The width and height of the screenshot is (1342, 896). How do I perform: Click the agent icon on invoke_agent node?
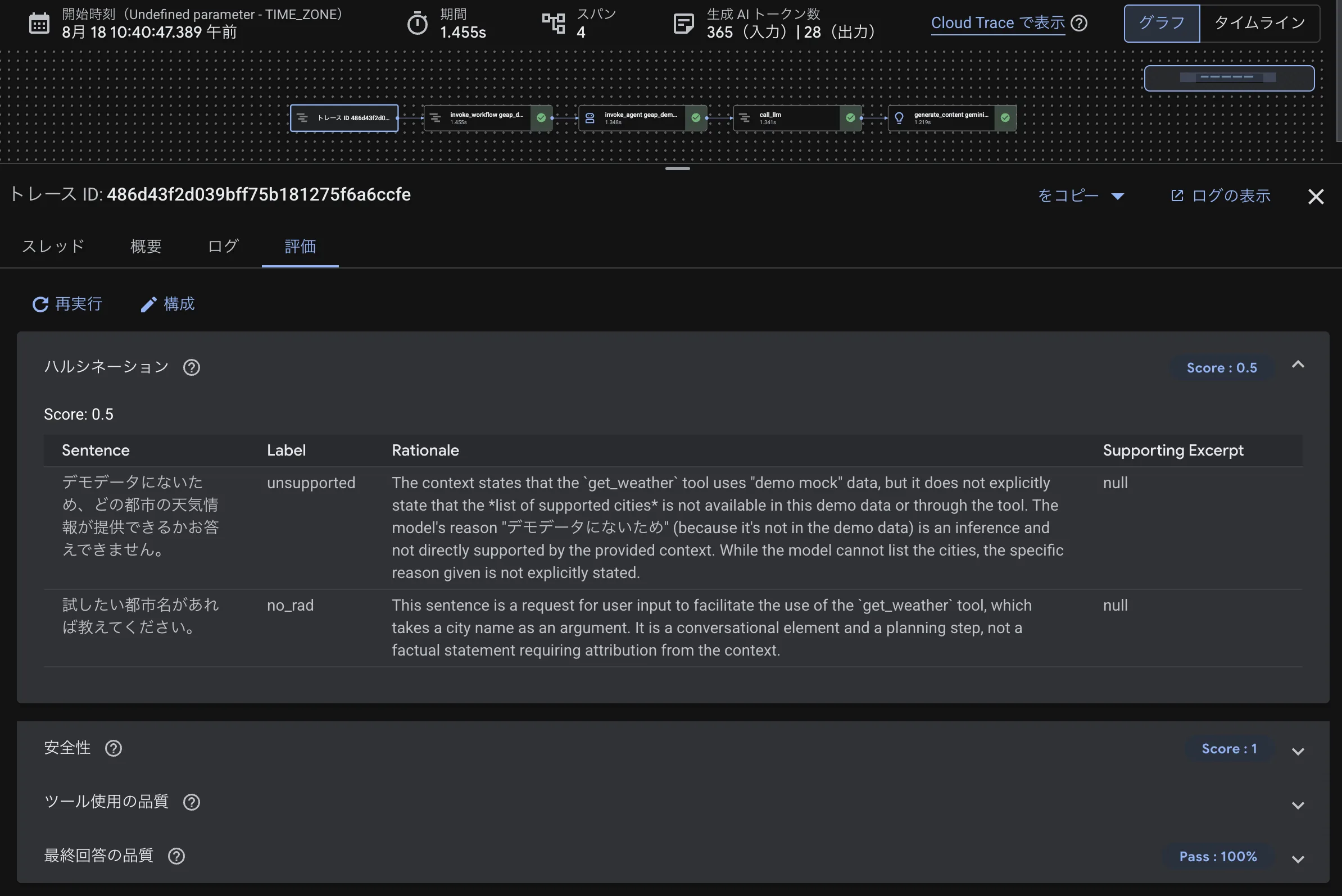590,119
